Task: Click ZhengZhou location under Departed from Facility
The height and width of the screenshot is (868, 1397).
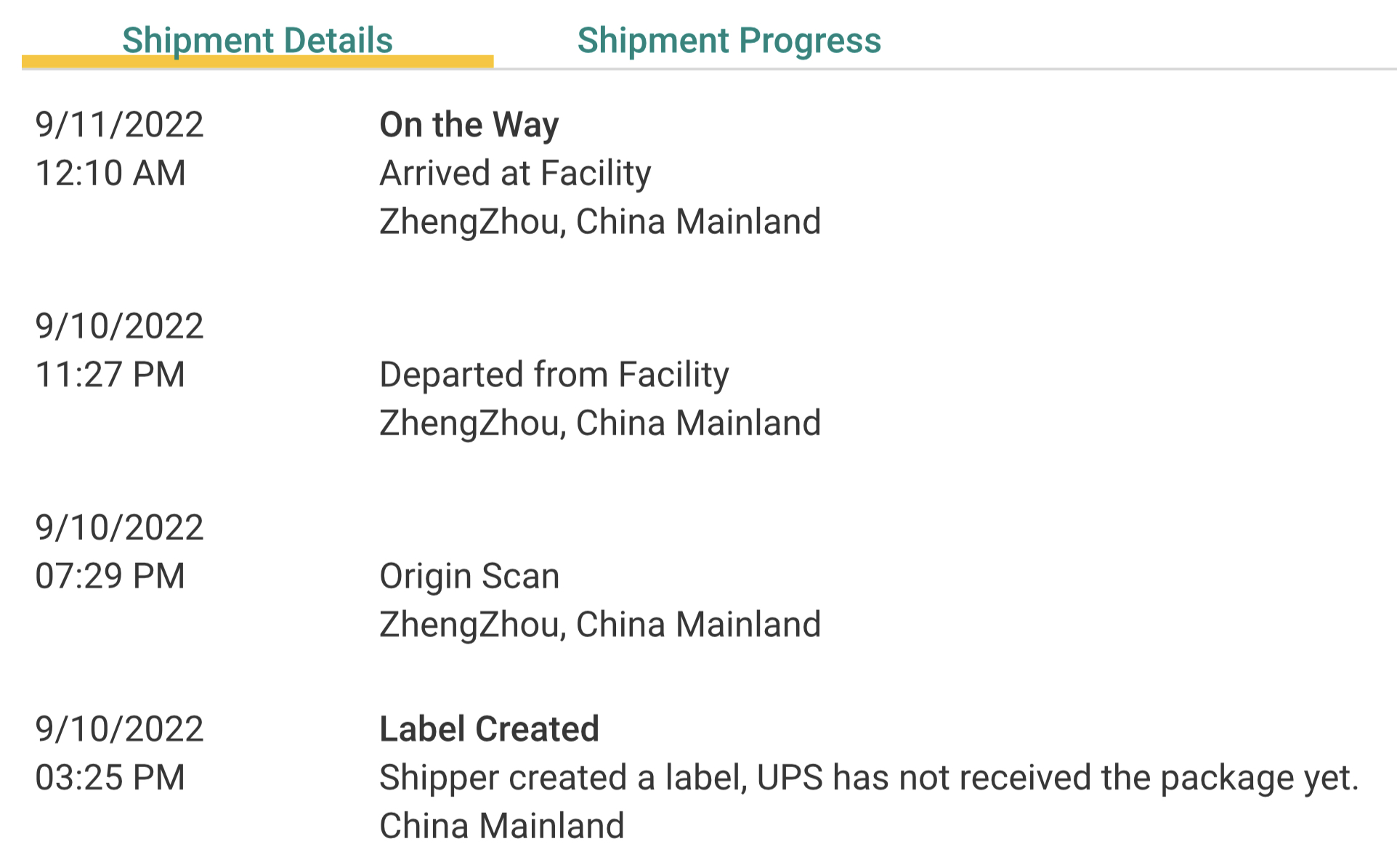Action: tap(600, 423)
